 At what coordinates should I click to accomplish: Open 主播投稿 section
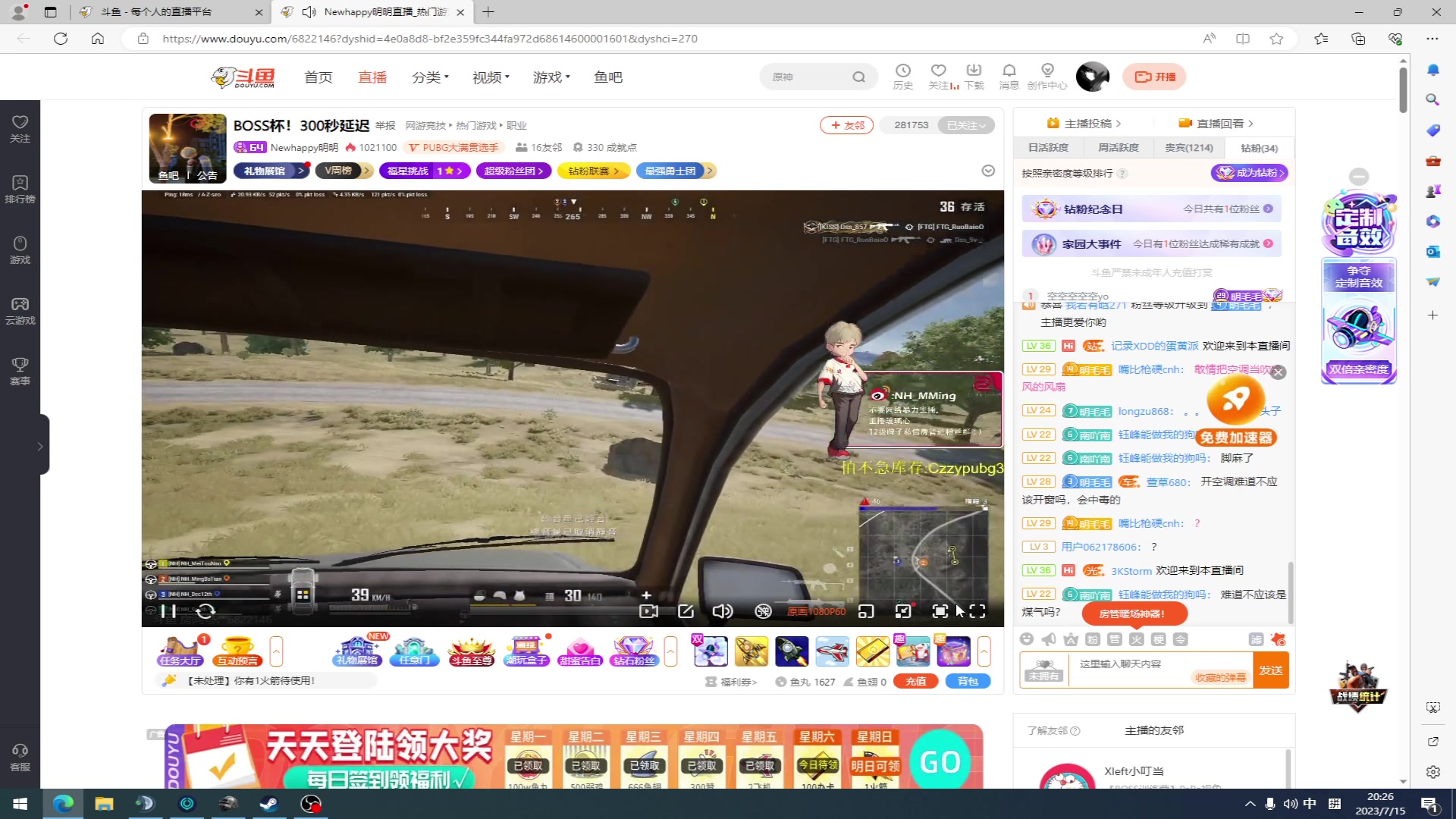tap(1084, 124)
